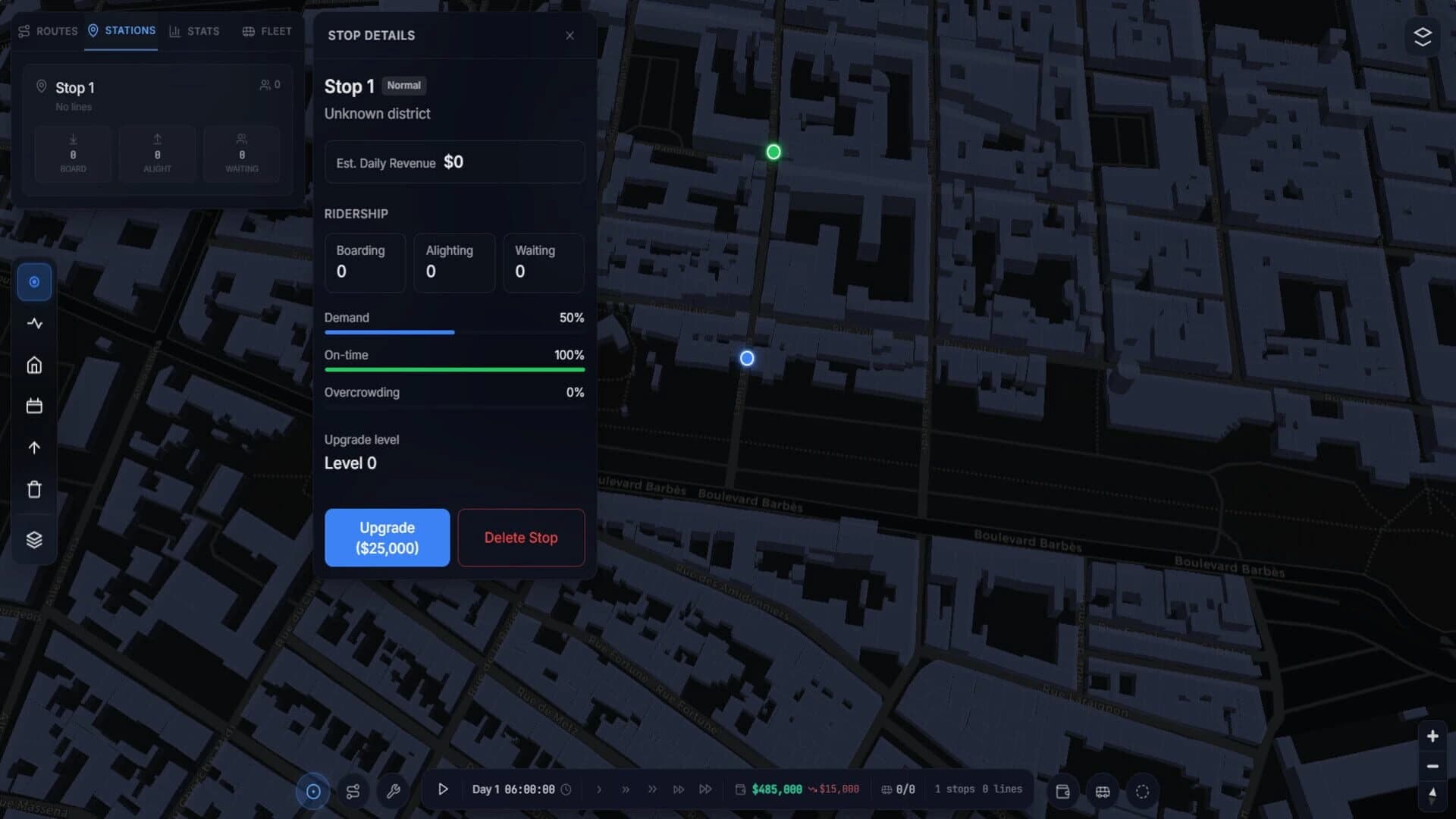The width and height of the screenshot is (1456, 819).
Task: Open the wallet finances panel
Action: pos(1062,791)
